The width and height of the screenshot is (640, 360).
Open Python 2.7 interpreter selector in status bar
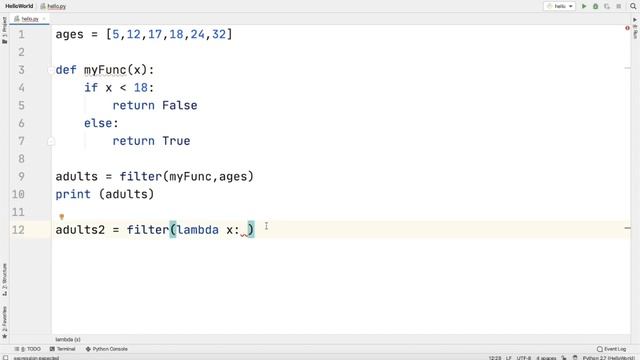[x=609, y=358]
